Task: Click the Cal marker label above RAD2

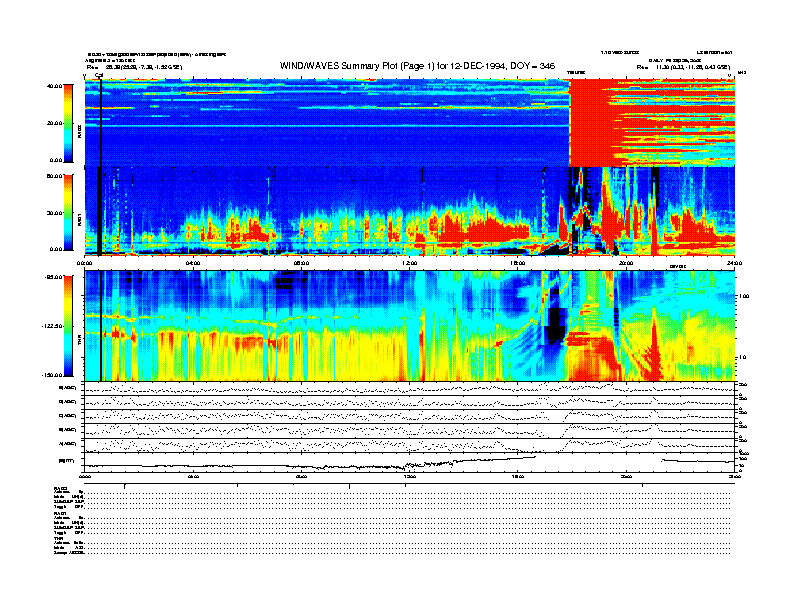Action: tap(99, 75)
